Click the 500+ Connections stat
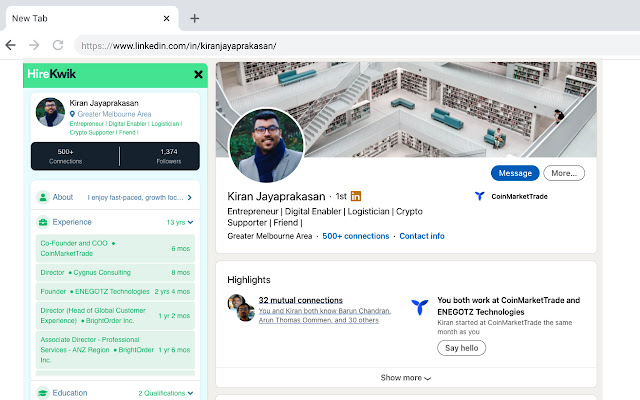The image size is (640, 400). click(x=66, y=156)
